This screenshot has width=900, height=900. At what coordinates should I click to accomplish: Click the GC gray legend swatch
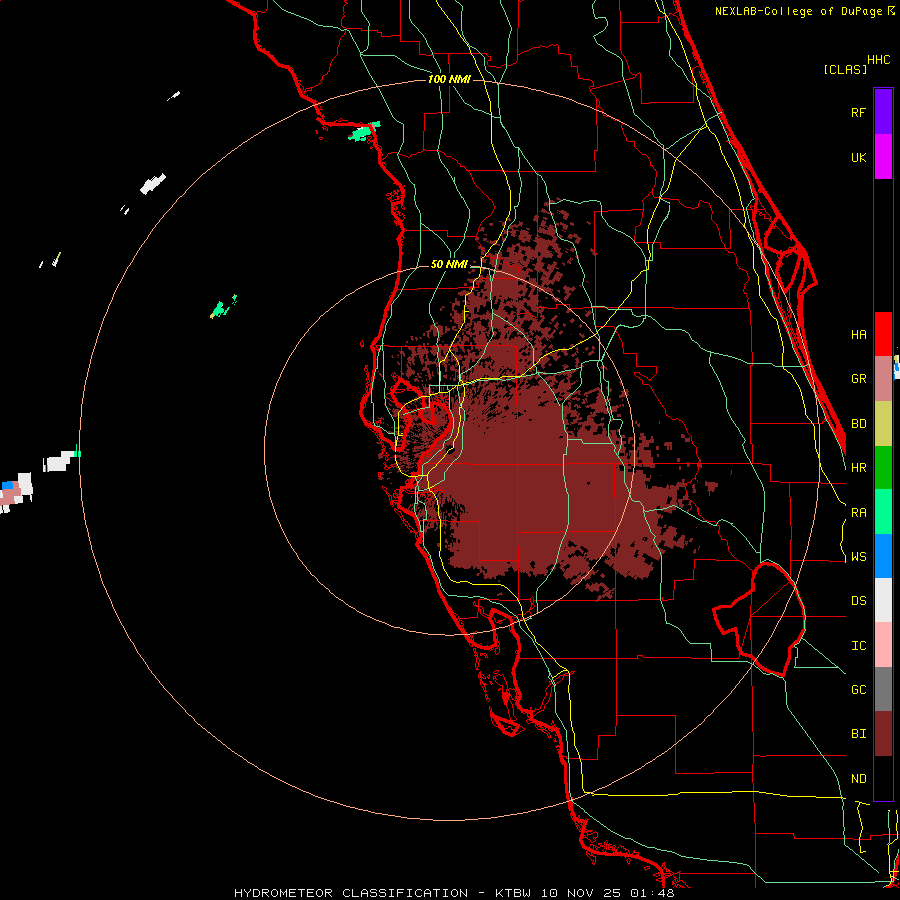tap(883, 689)
